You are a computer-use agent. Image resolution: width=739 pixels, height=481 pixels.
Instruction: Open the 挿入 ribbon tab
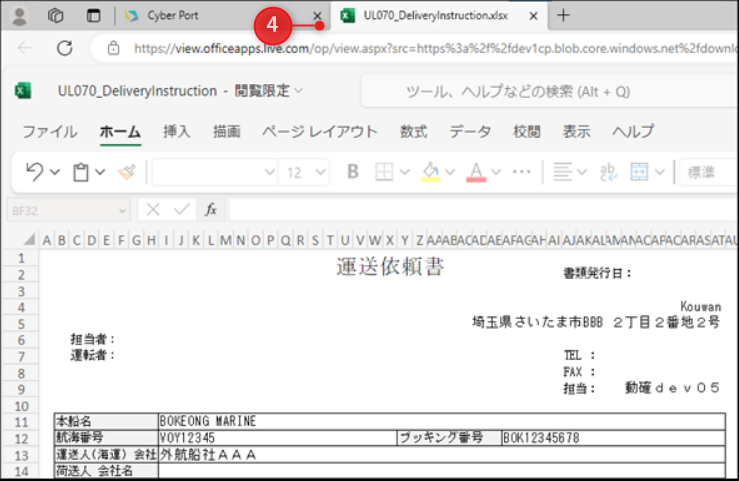[x=177, y=132]
